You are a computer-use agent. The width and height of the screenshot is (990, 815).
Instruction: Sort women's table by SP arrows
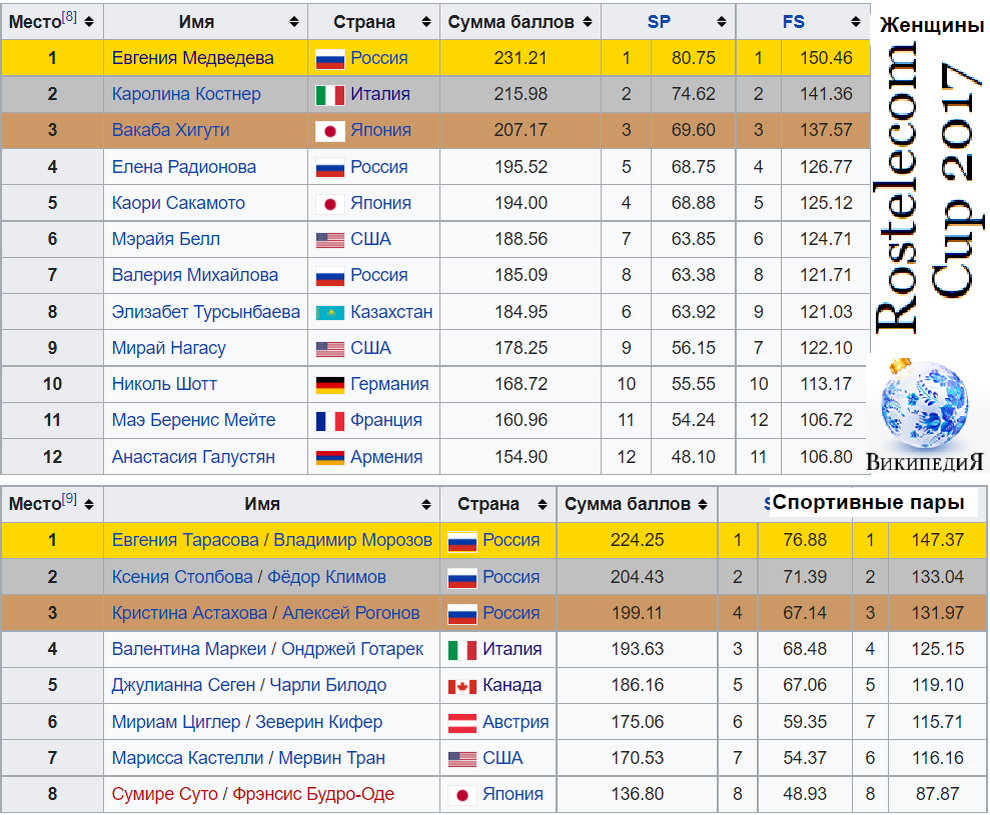click(x=722, y=22)
